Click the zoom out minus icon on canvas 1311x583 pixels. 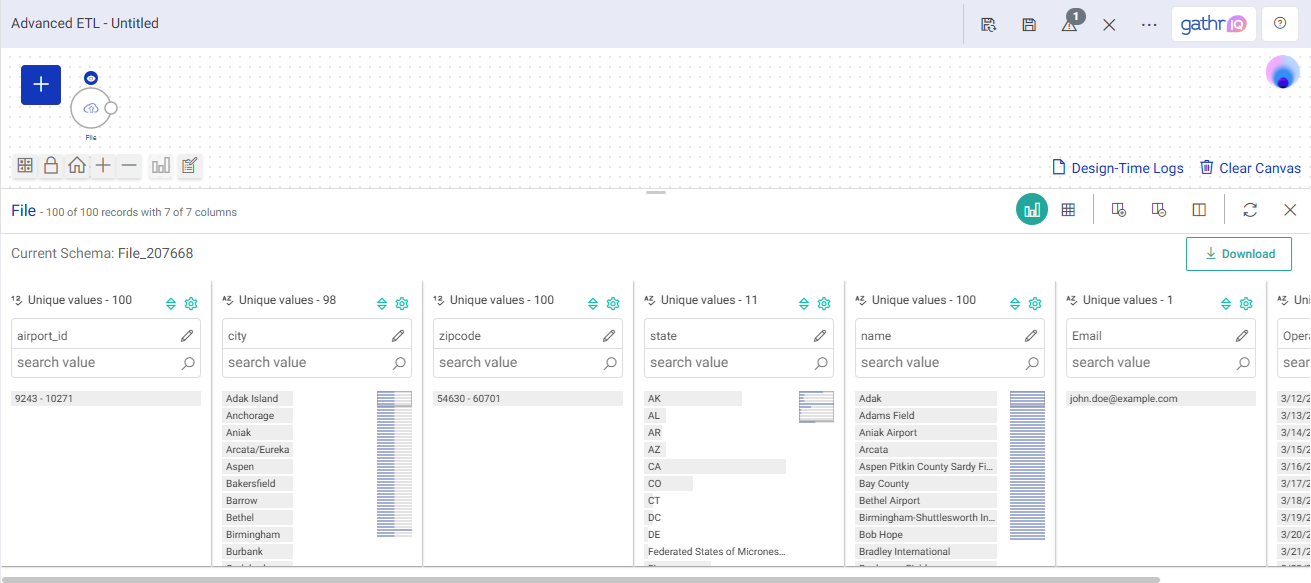click(x=127, y=165)
